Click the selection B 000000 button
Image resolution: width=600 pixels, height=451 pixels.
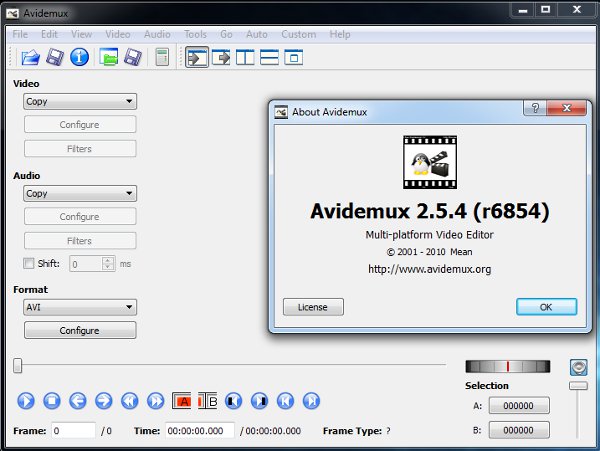[x=519, y=430]
